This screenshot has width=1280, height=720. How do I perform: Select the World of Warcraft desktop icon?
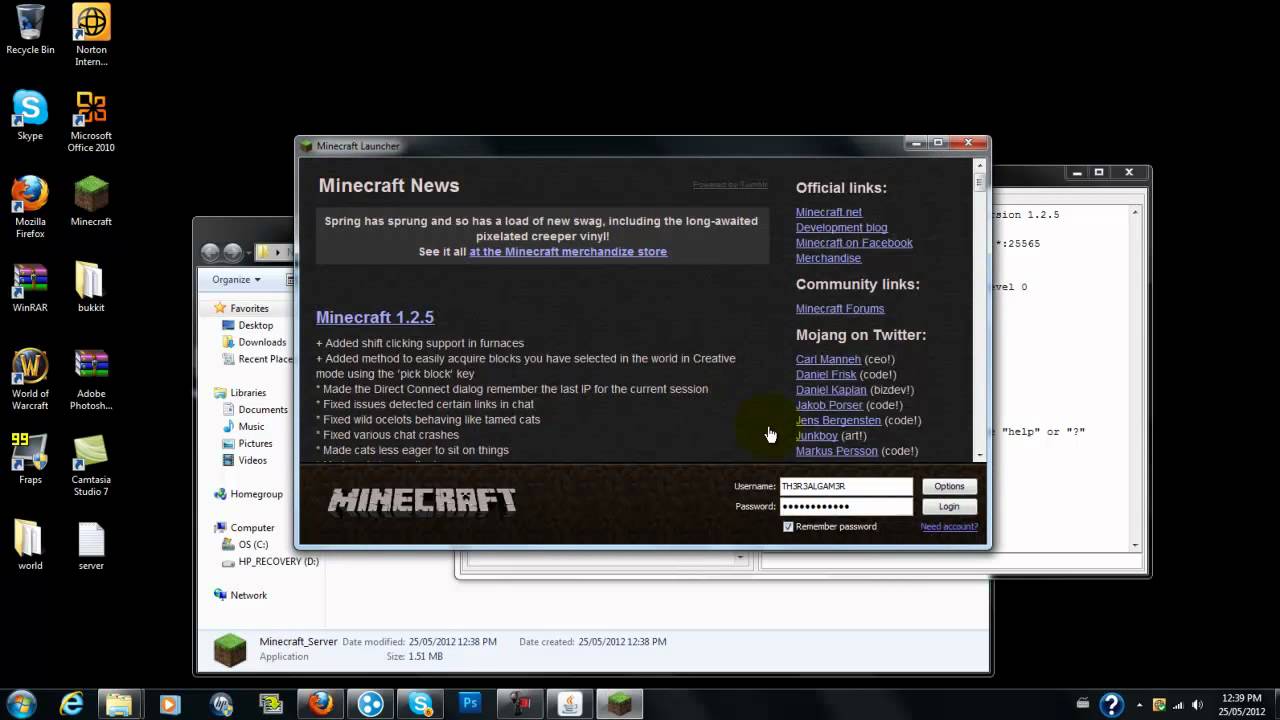point(30,380)
